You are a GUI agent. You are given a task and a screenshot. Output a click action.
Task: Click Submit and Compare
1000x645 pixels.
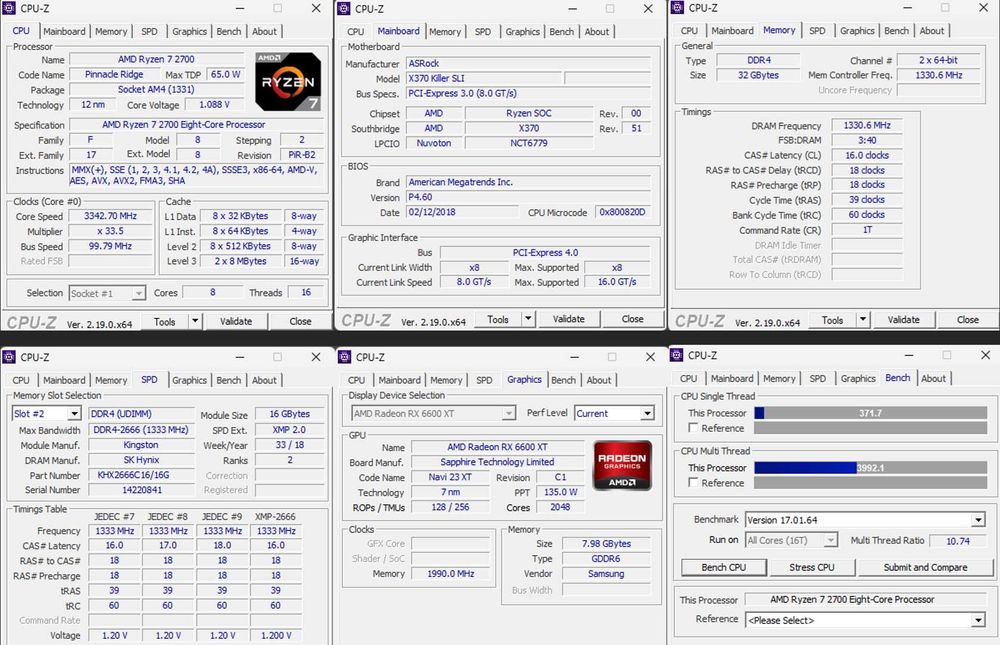tap(925, 567)
